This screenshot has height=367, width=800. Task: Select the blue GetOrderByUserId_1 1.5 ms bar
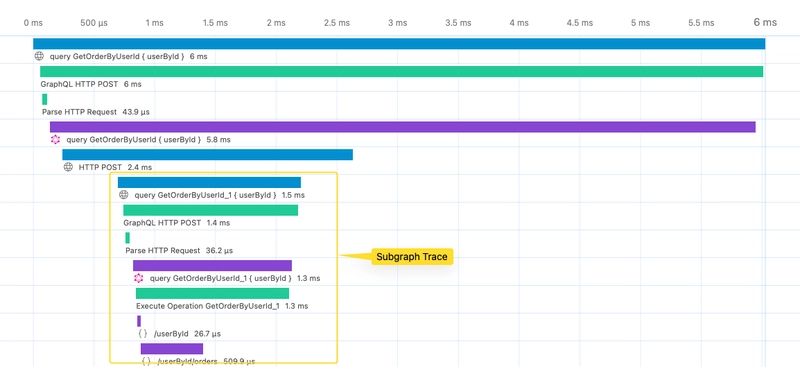(x=209, y=182)
